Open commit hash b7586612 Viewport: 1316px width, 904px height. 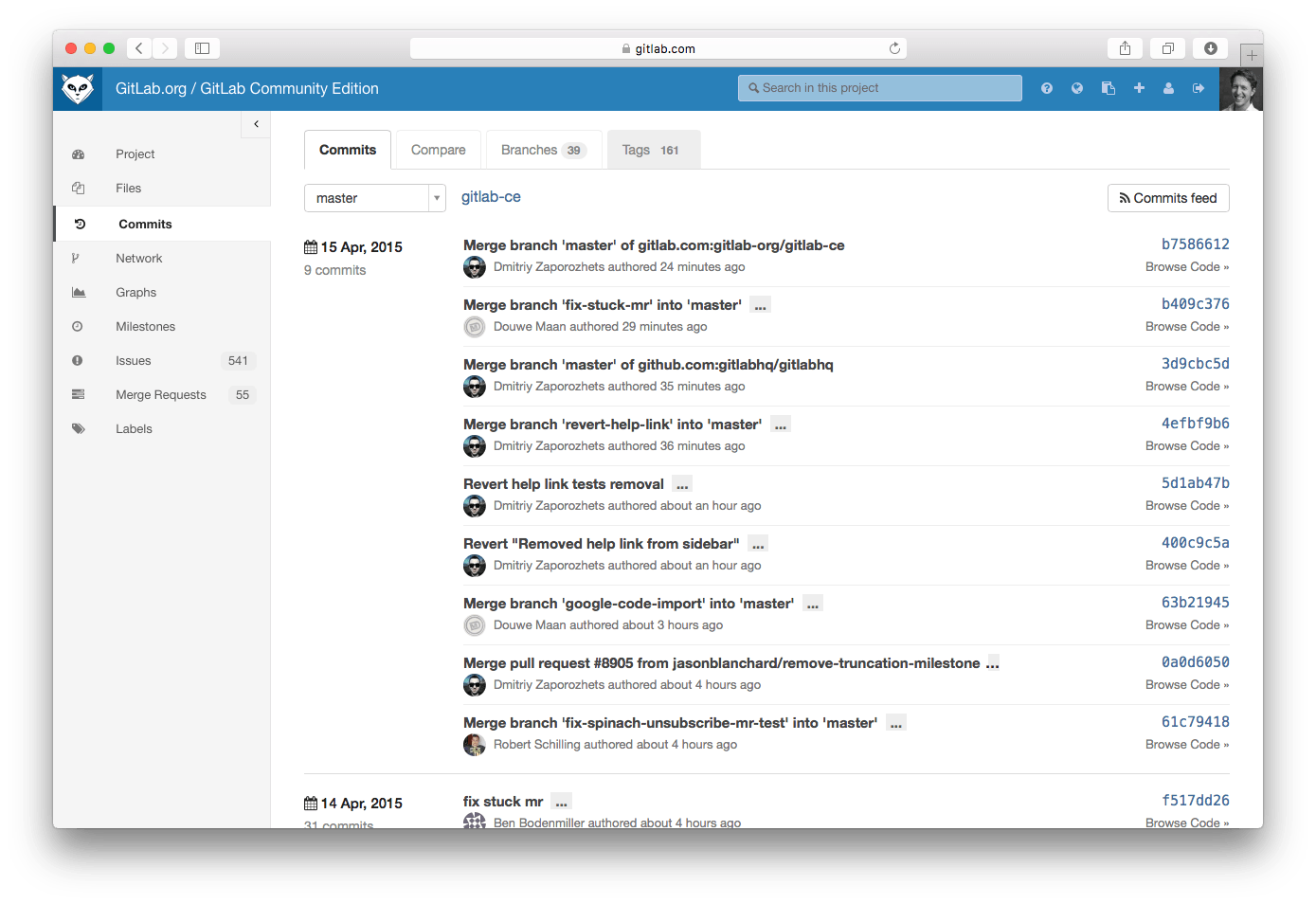[1196, 244]
